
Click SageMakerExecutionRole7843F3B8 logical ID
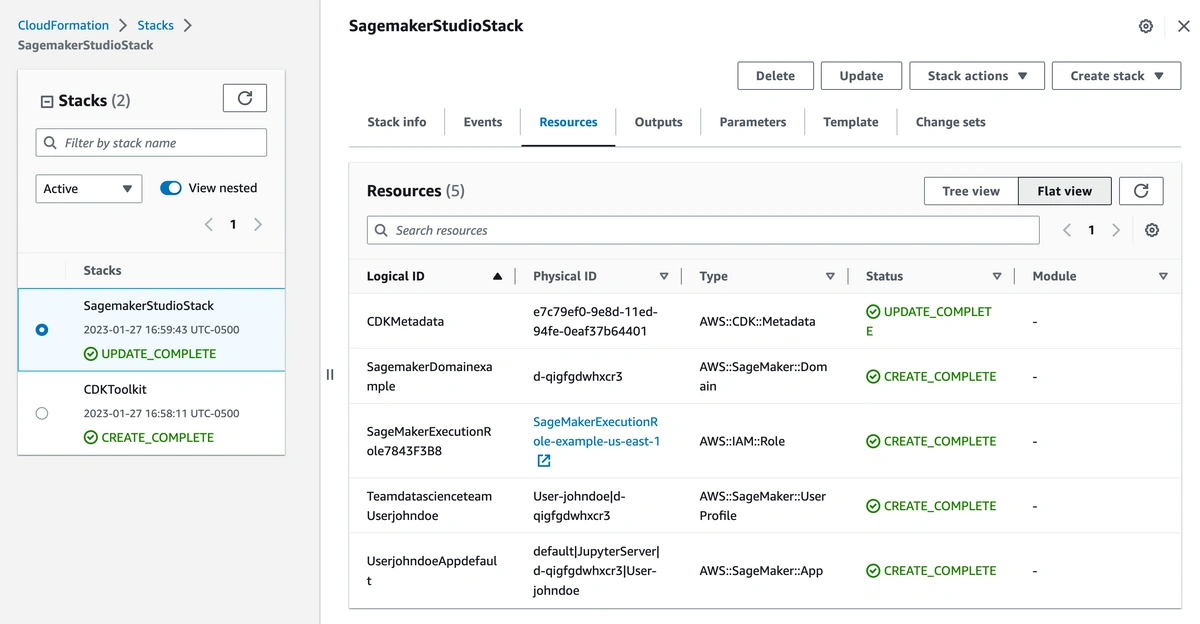[429, 441]
